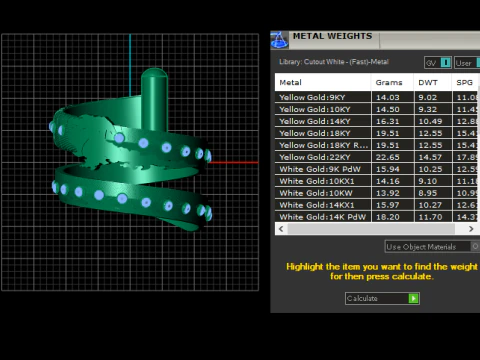Select the White Gold:14KX1 row
The height and width of the screenshot is (360, 480).
pos(377,205)
